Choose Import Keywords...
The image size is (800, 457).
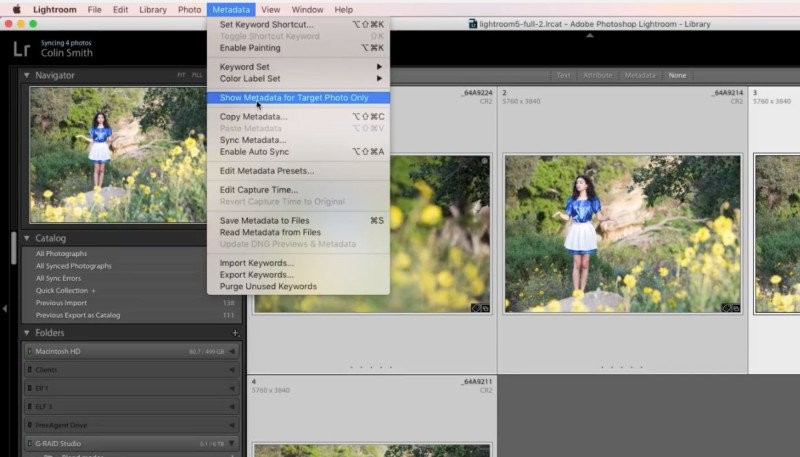pos(298,263)
